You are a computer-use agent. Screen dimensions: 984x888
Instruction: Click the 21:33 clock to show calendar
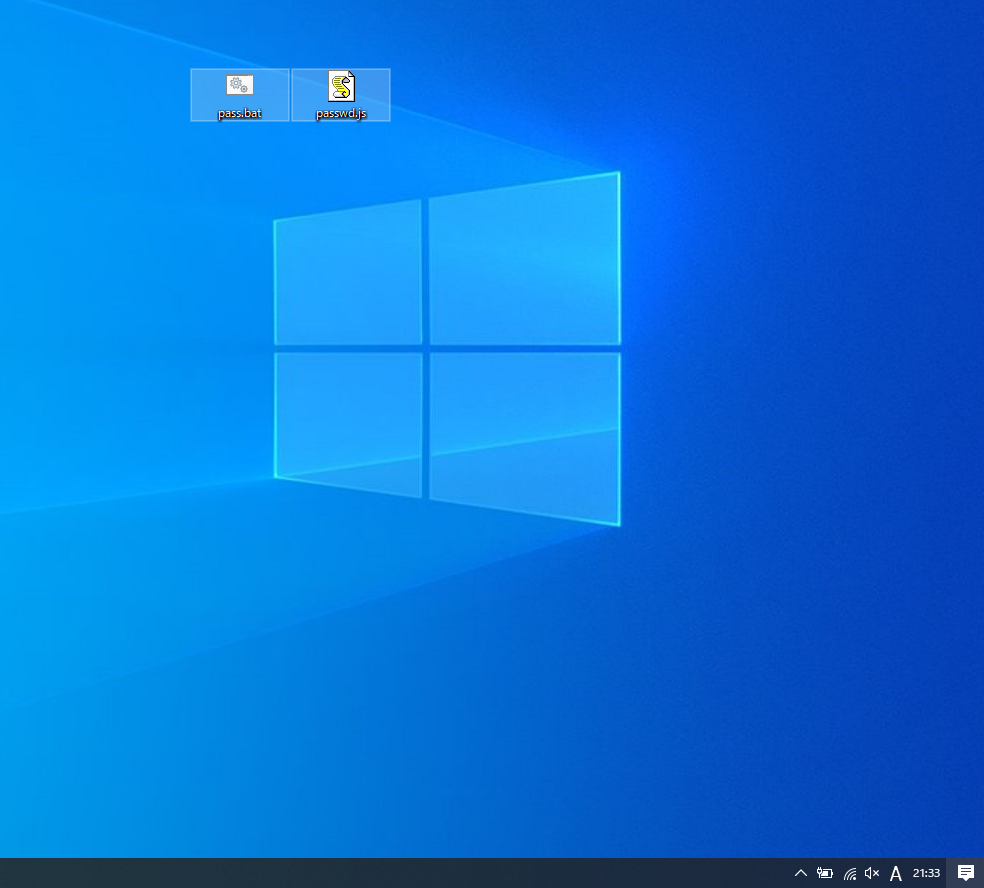pyautogui.click(x=925, y=873)
